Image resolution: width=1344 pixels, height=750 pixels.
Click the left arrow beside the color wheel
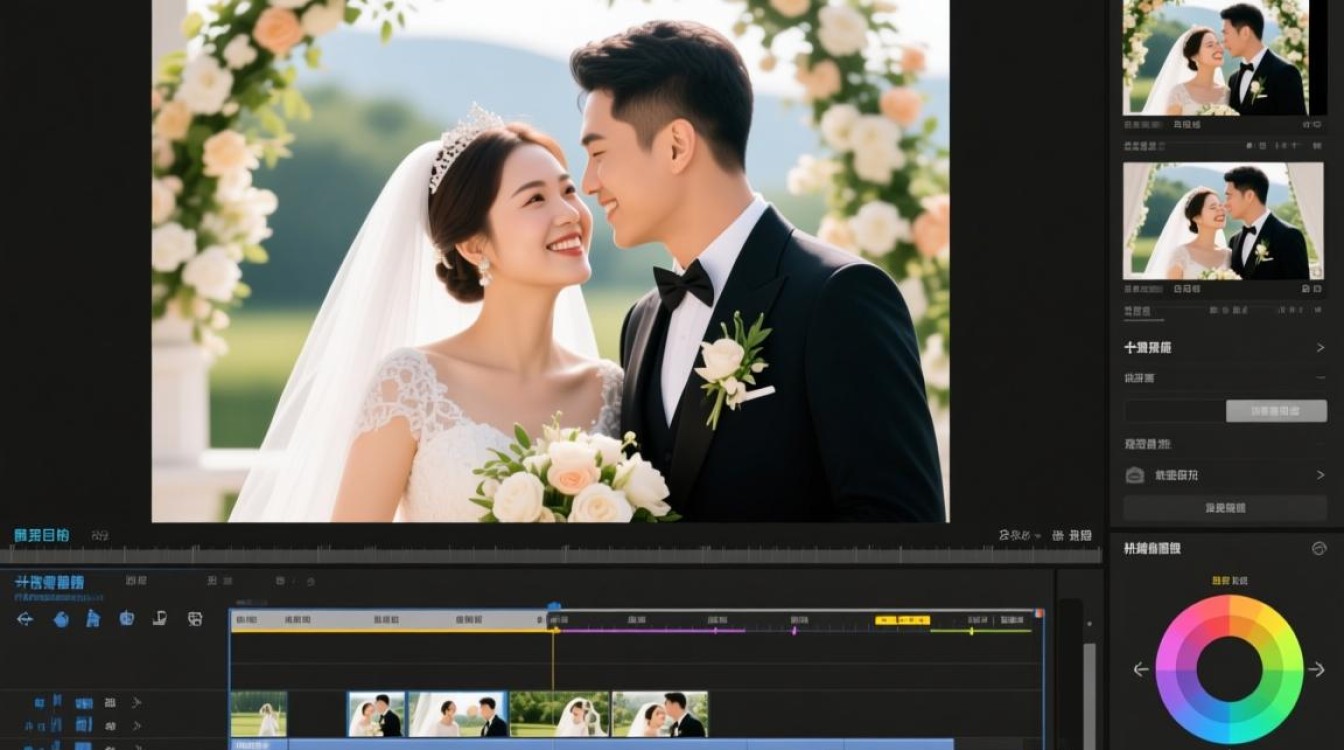1140,669
